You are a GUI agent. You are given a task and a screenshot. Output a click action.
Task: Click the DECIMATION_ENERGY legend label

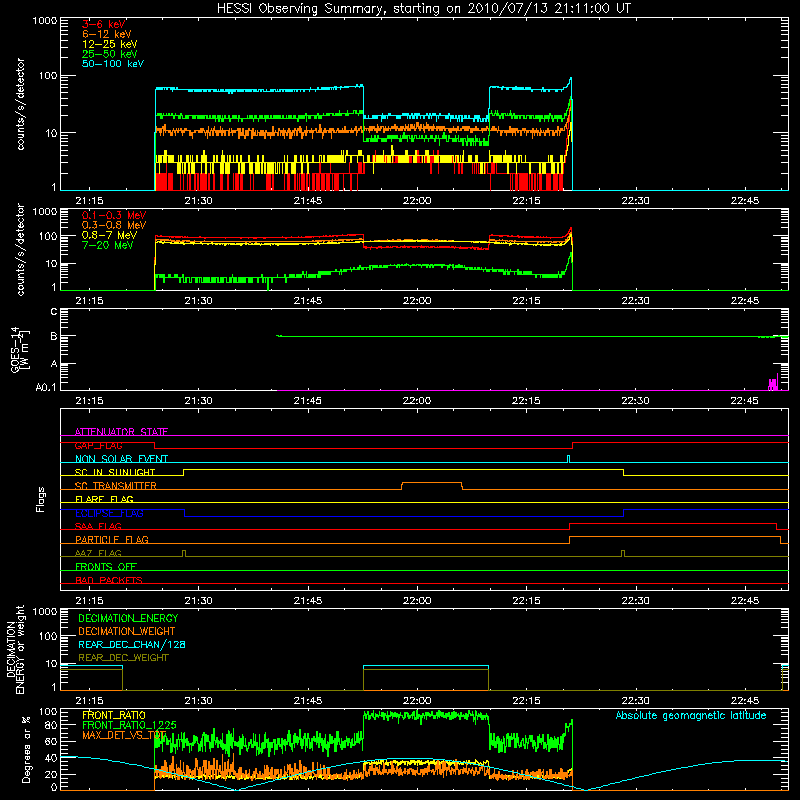[128, 618]
